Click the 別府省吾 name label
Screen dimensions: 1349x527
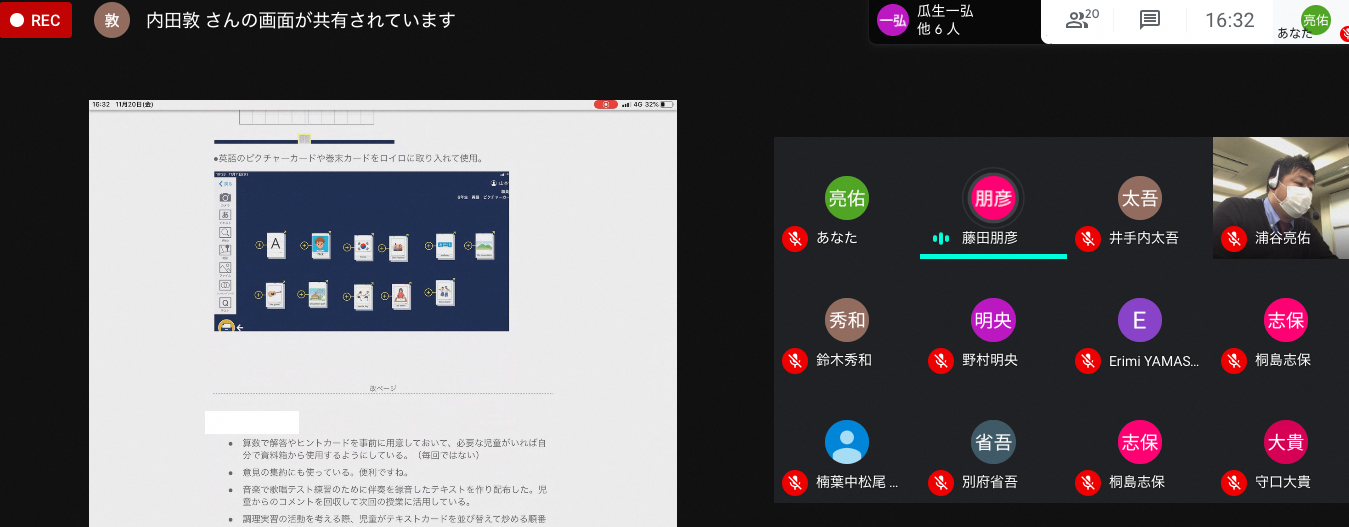pos(990,482)
